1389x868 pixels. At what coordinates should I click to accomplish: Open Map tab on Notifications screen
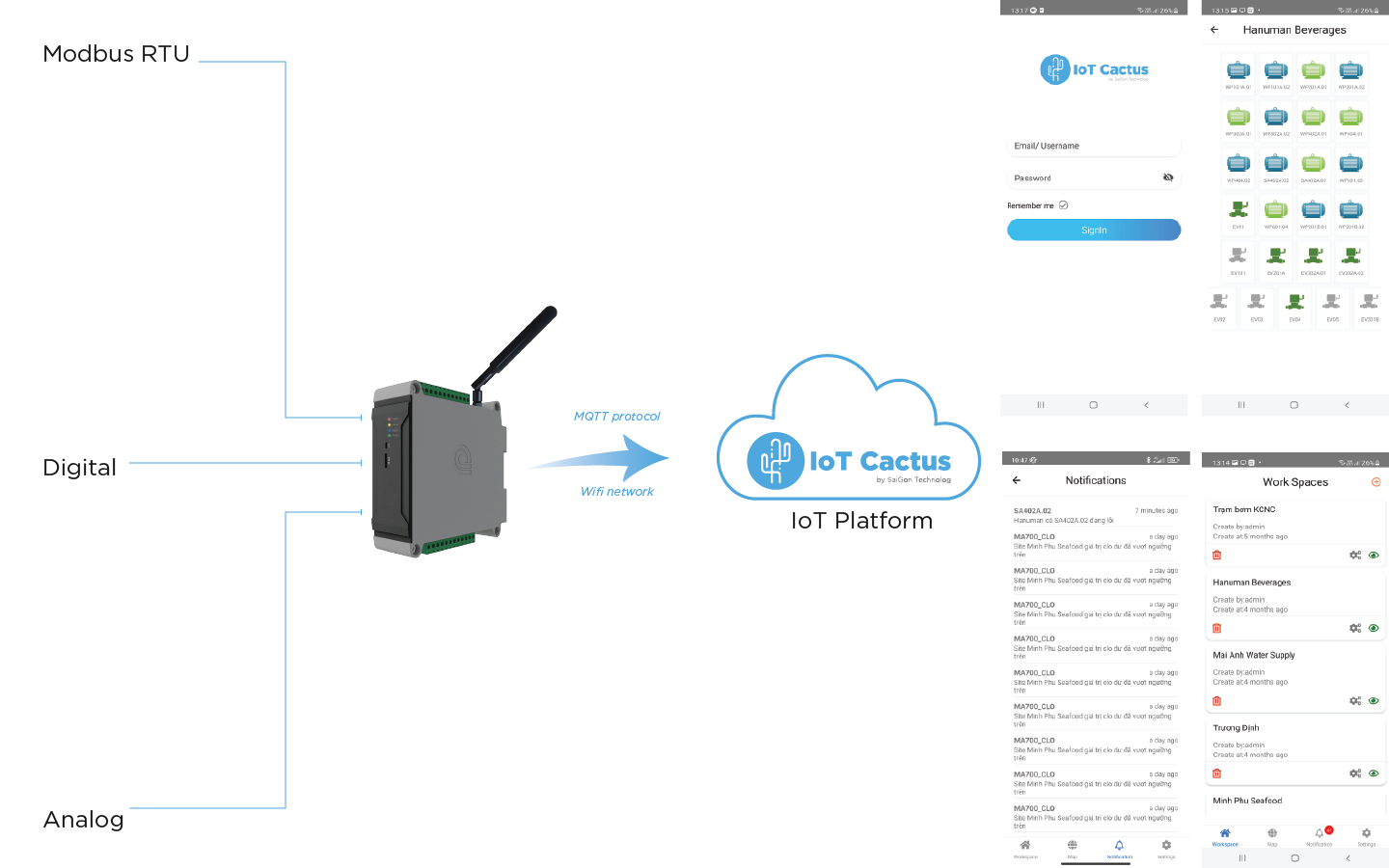[x=1072, y=849]
